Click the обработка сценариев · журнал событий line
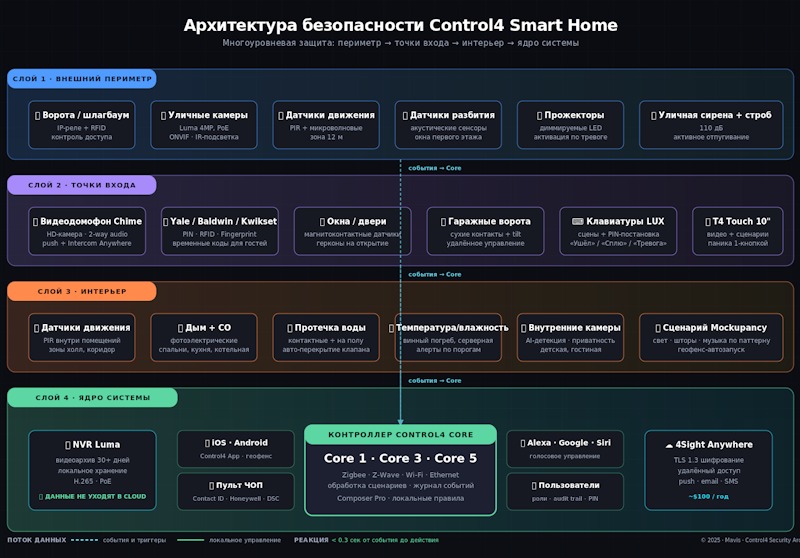Screen dimensions: 800x558 click(401, 486)
